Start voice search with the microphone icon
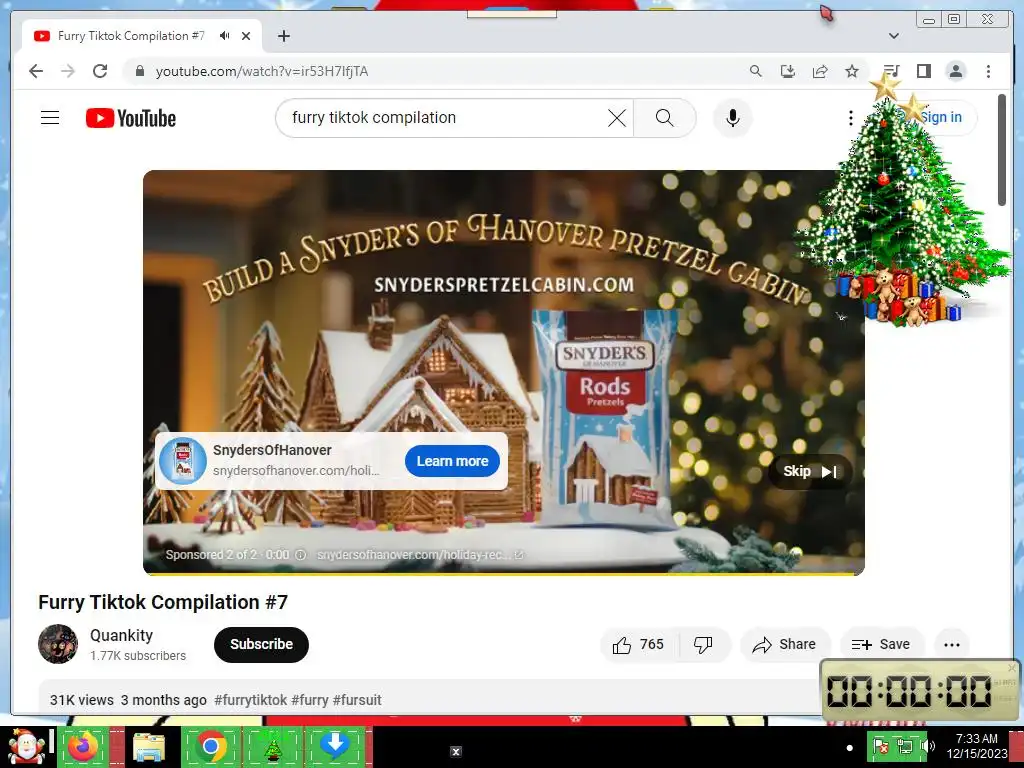 pos(733,118)
